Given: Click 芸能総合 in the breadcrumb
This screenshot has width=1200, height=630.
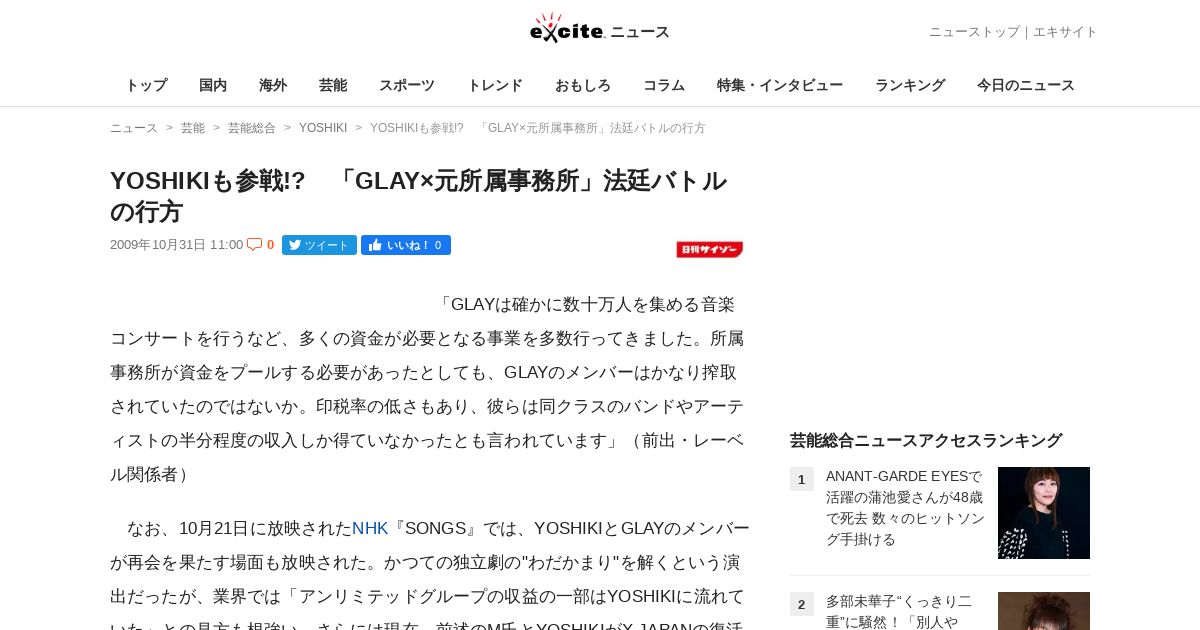Looking at the screenshot, I should tap(252, 128).
